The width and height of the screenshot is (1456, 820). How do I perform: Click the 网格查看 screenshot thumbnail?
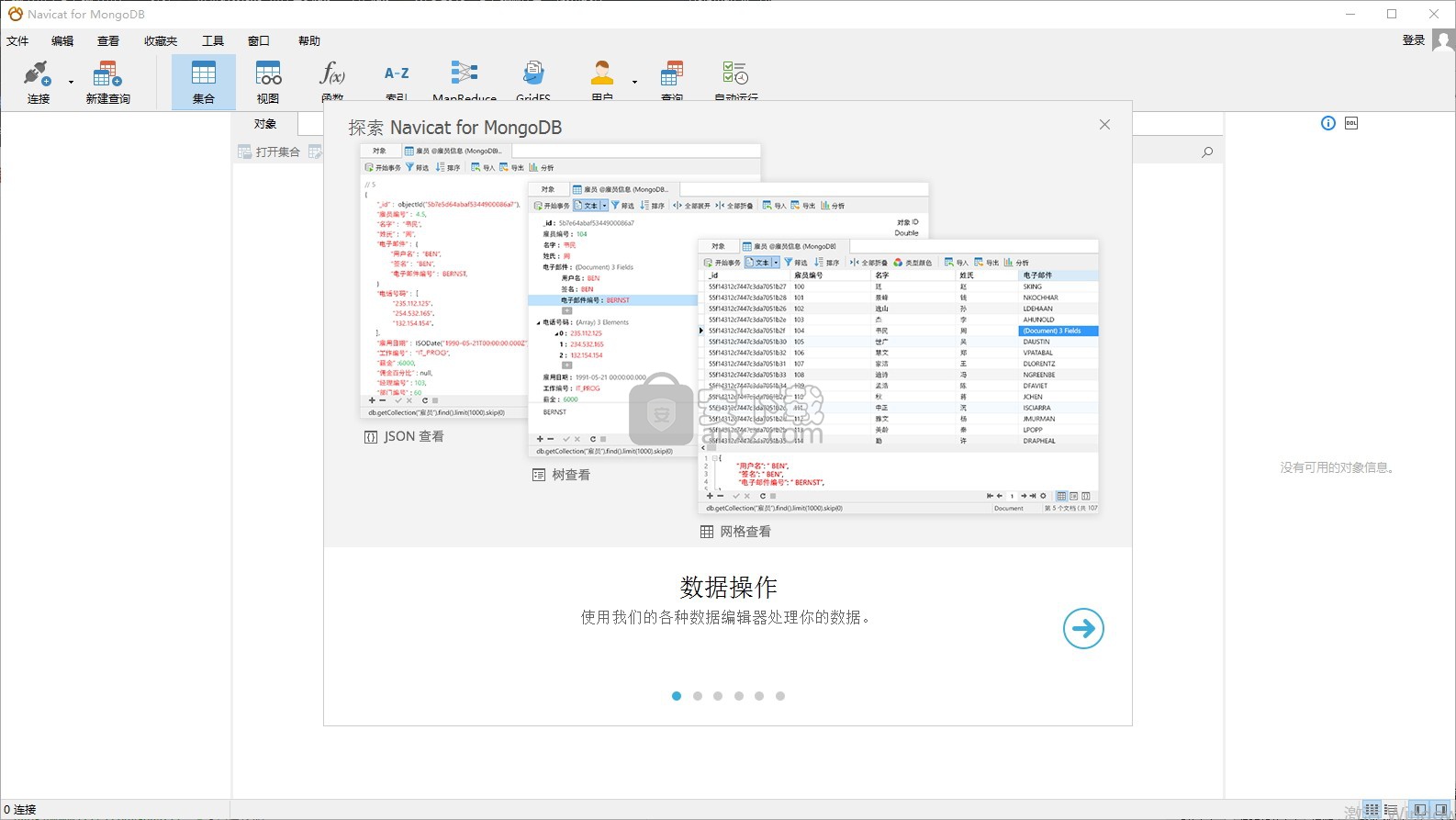tap(898, 376)
